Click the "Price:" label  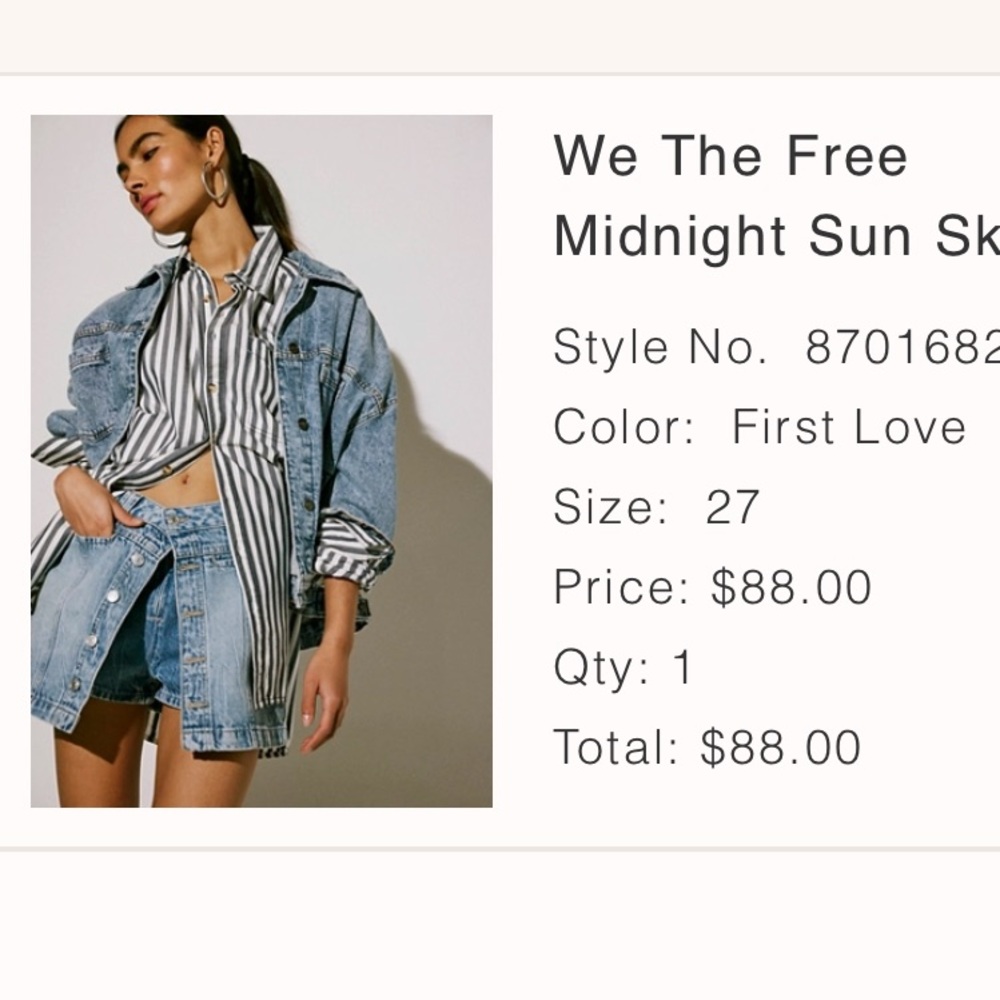[x=621, y=588]
